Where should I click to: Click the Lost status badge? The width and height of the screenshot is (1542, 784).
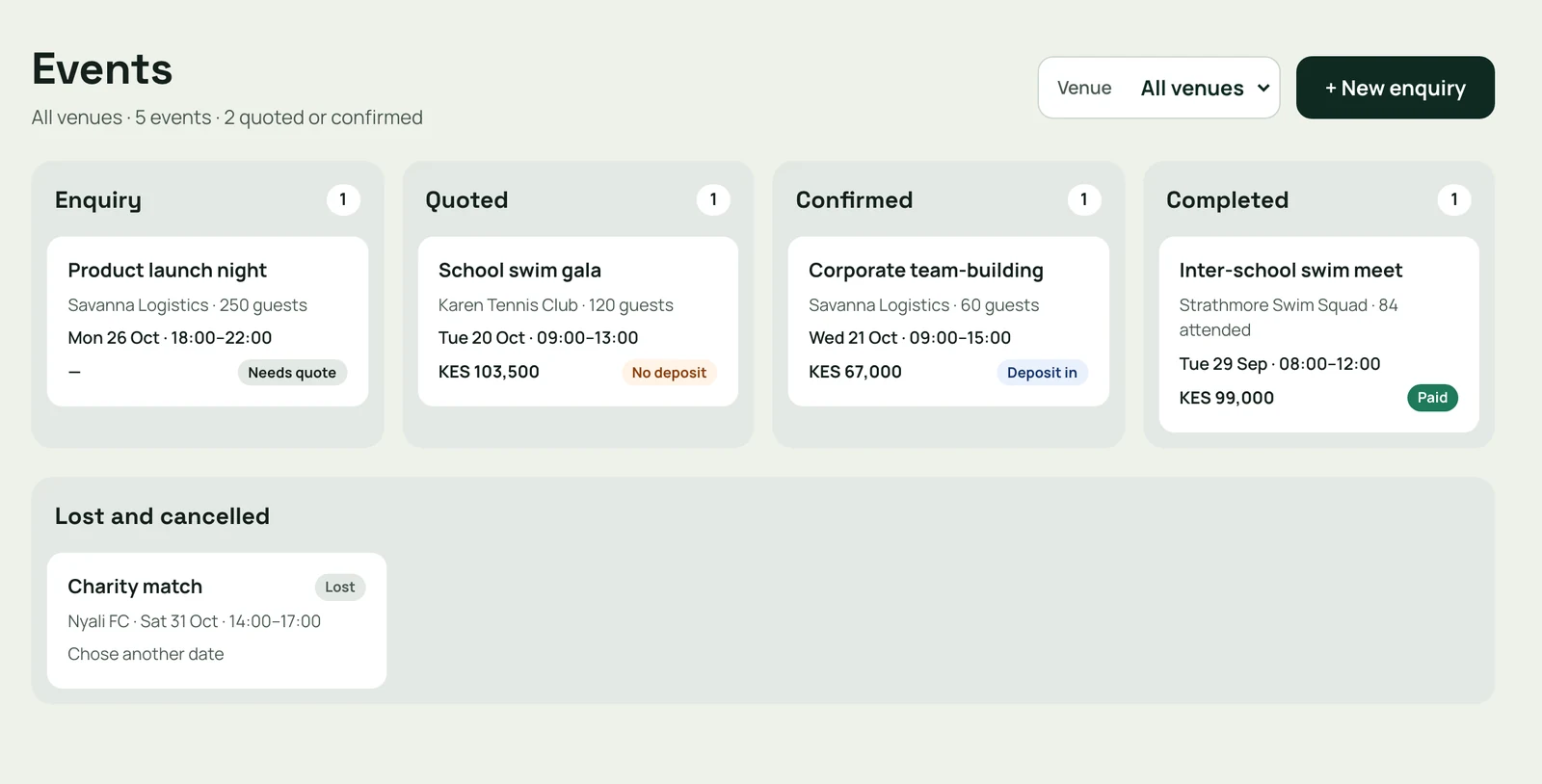click(339, 588)
